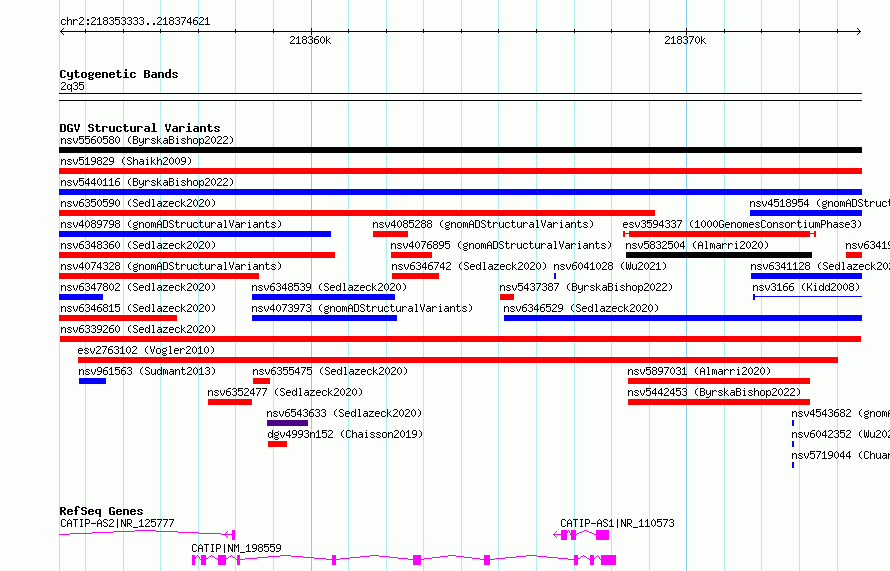Select the CATIP-AS1|NR_110573 gene label
This screenshot has height=571, width=890.
click(x=617, y=523)
